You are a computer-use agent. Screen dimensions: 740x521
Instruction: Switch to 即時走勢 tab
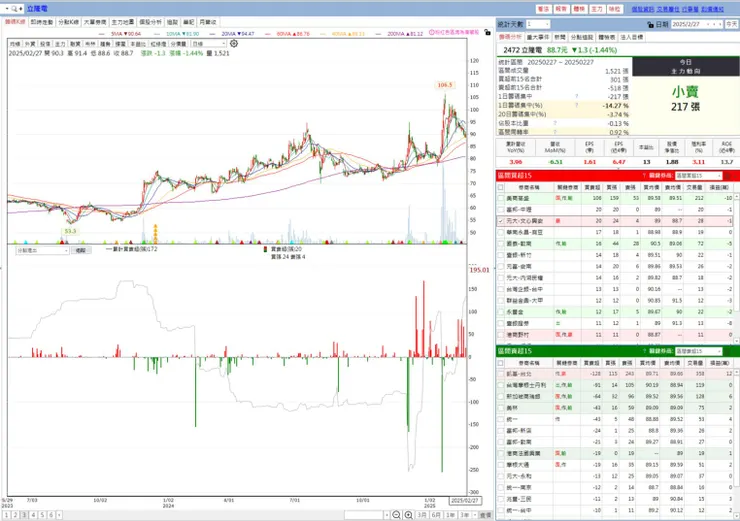pos(42,22)
